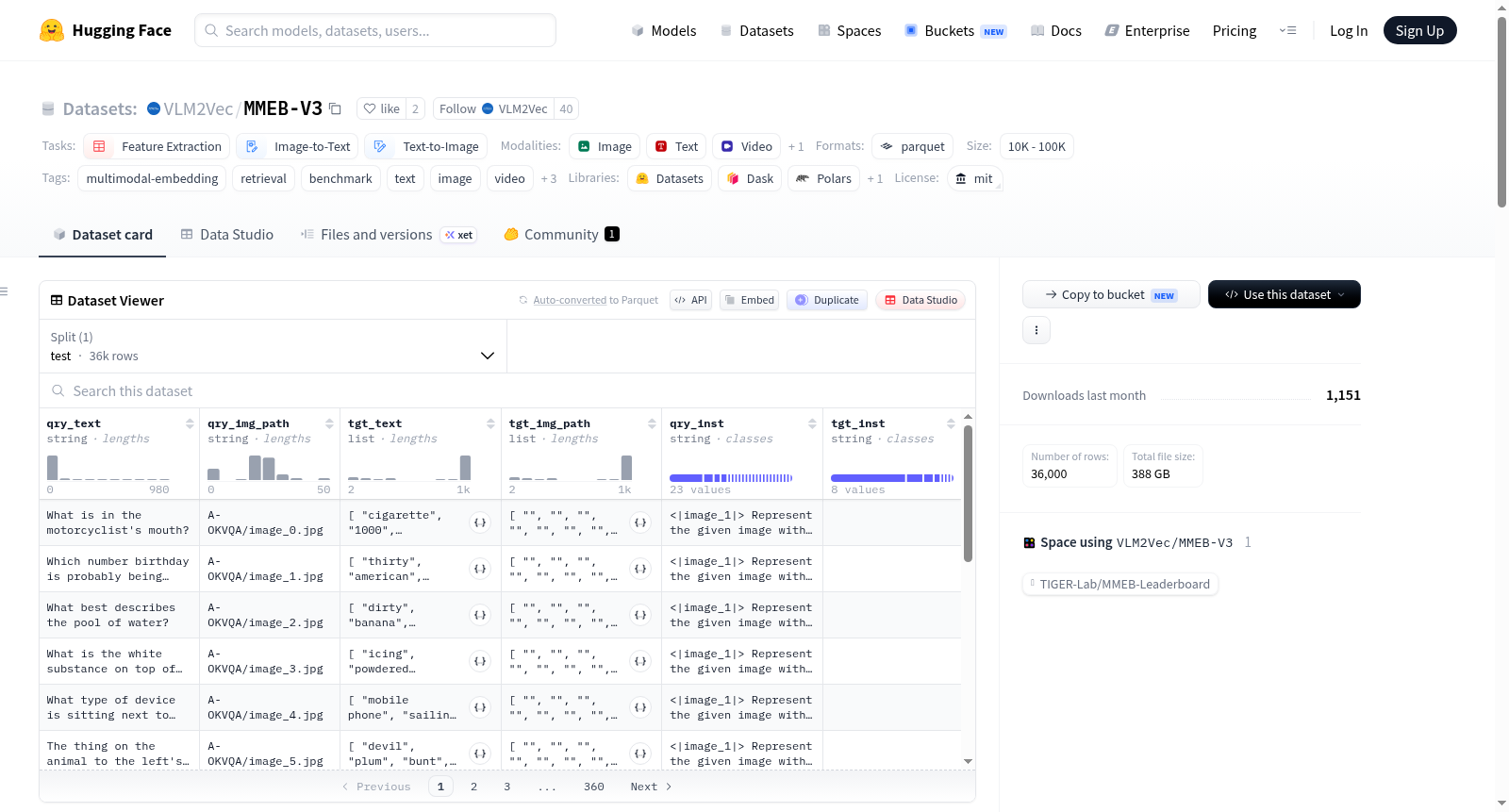Image resolution: width=1509 pixels, height=812 pixels.
Task: Open Buckets in the navigation bar
Action: 955,30
